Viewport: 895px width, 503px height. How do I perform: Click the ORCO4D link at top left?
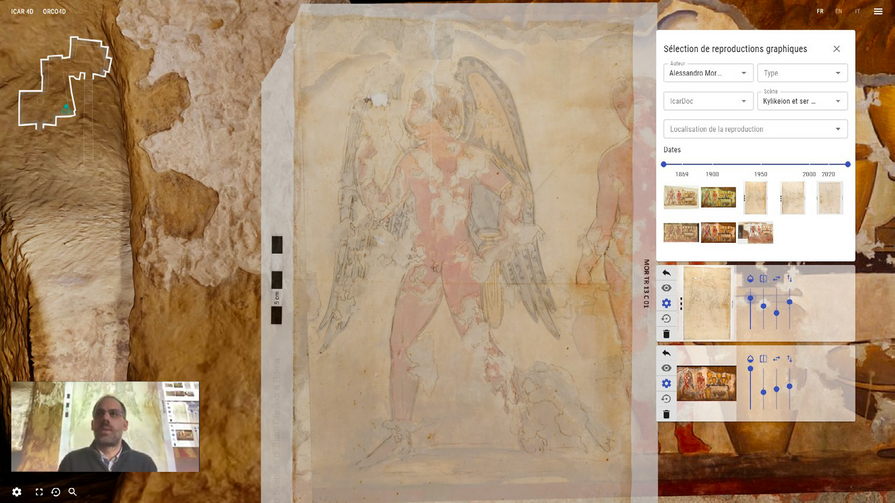(54, 11)
